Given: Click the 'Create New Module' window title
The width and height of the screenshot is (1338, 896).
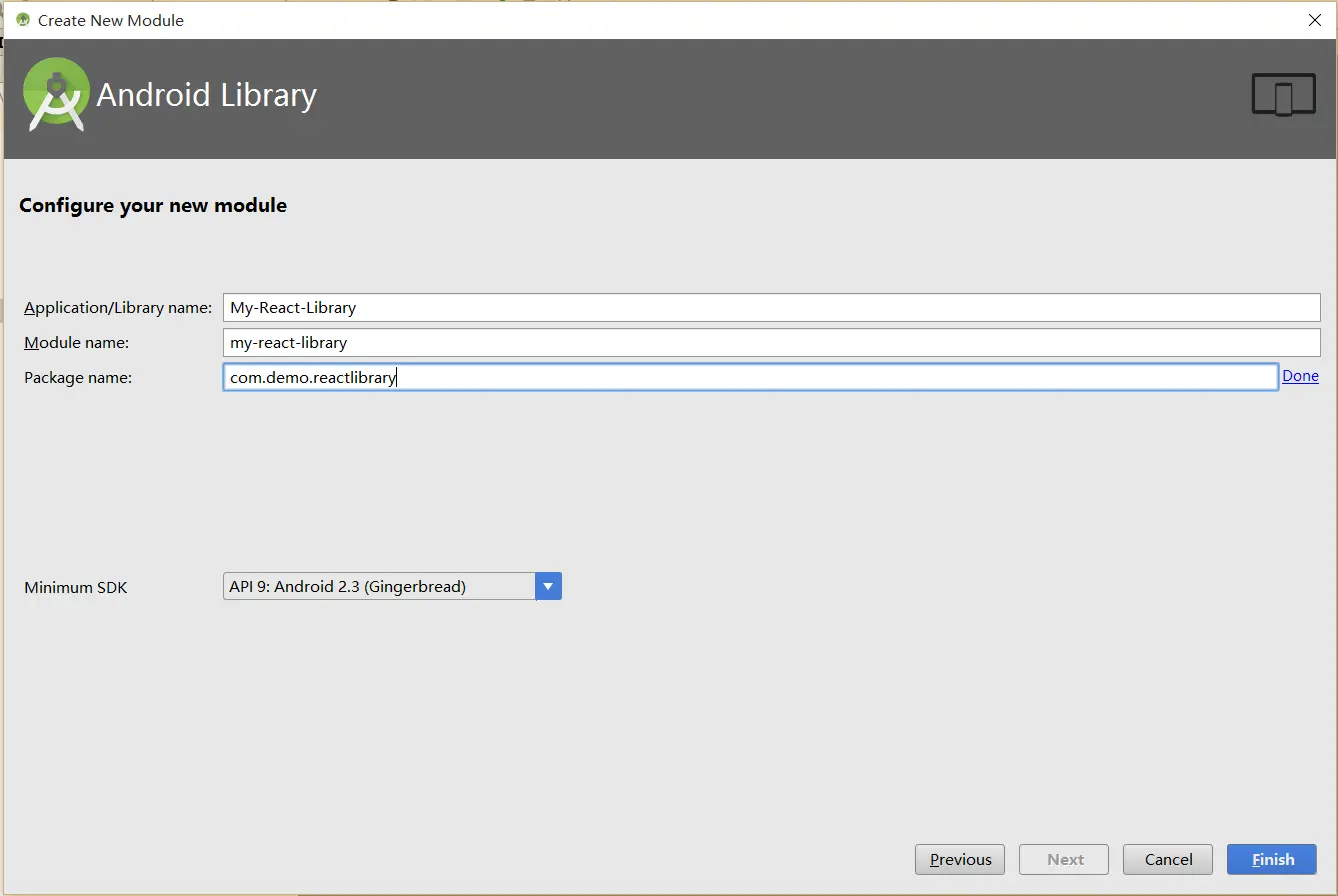Looking at the screenshot, I should tap(111, 20).
